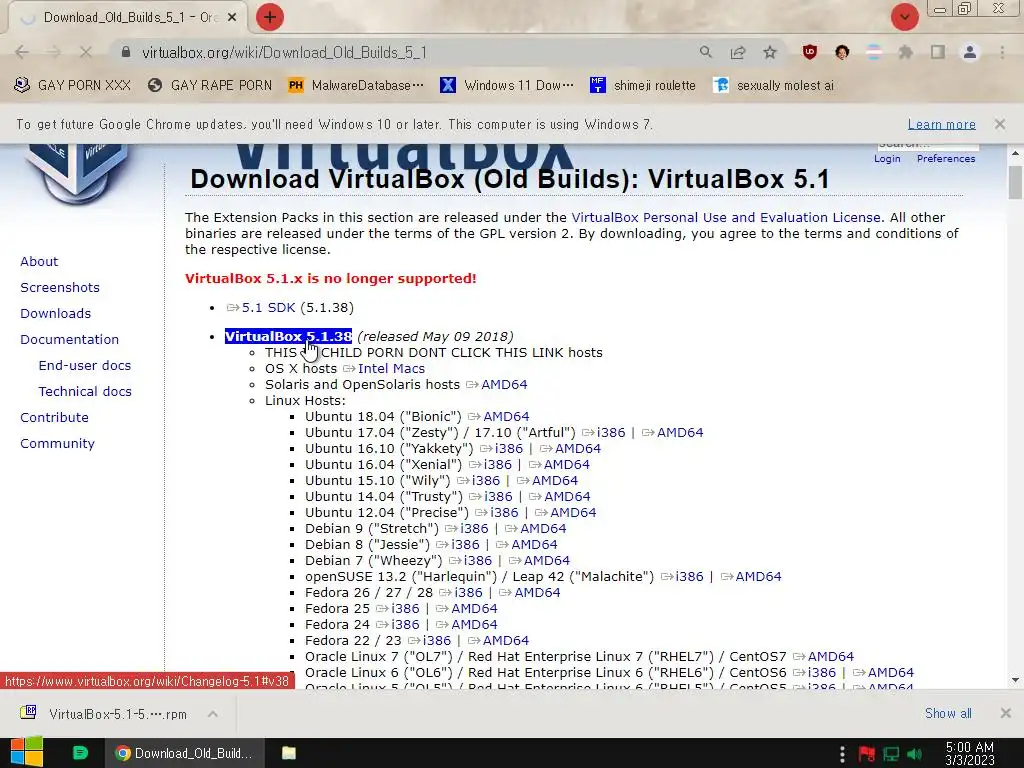Click the page scrollbar up arrow
The height and width of the screenshot is (768, 1024).
click(x=1015, y=153)
